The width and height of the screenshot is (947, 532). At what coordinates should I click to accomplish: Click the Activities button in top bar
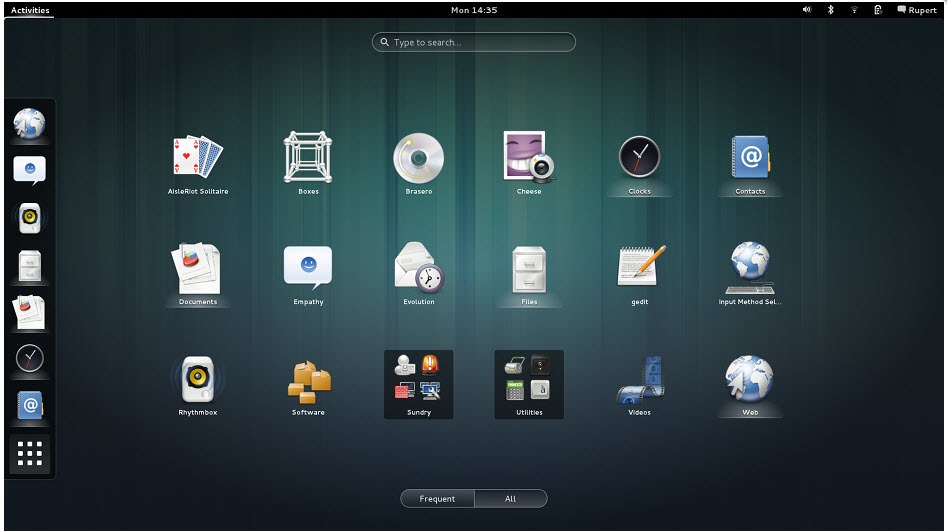[x=30, y=10]
